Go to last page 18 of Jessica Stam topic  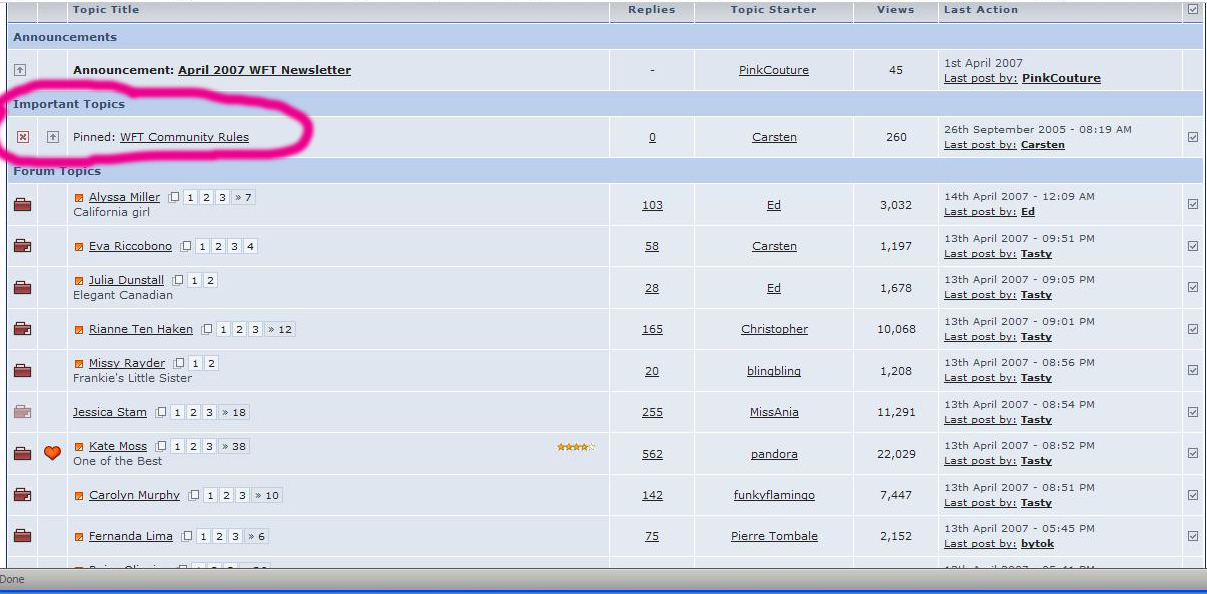[x=234, y=412]
